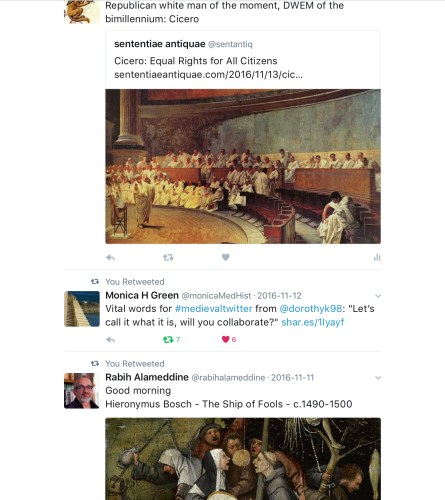Open the @dorothyk98 mention
This screenshot has width=445, height=500.
311,309
